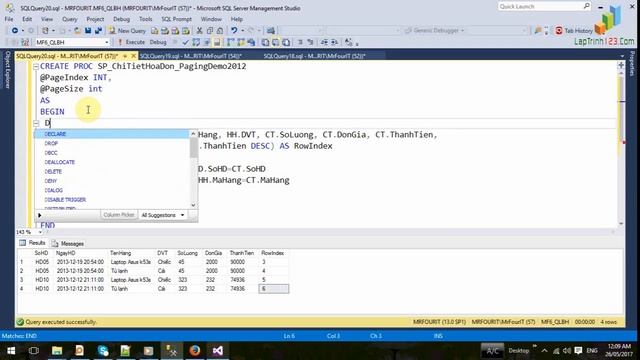Click the Windows Start button
Screen dimensions: 640x360
coord(11,351)
